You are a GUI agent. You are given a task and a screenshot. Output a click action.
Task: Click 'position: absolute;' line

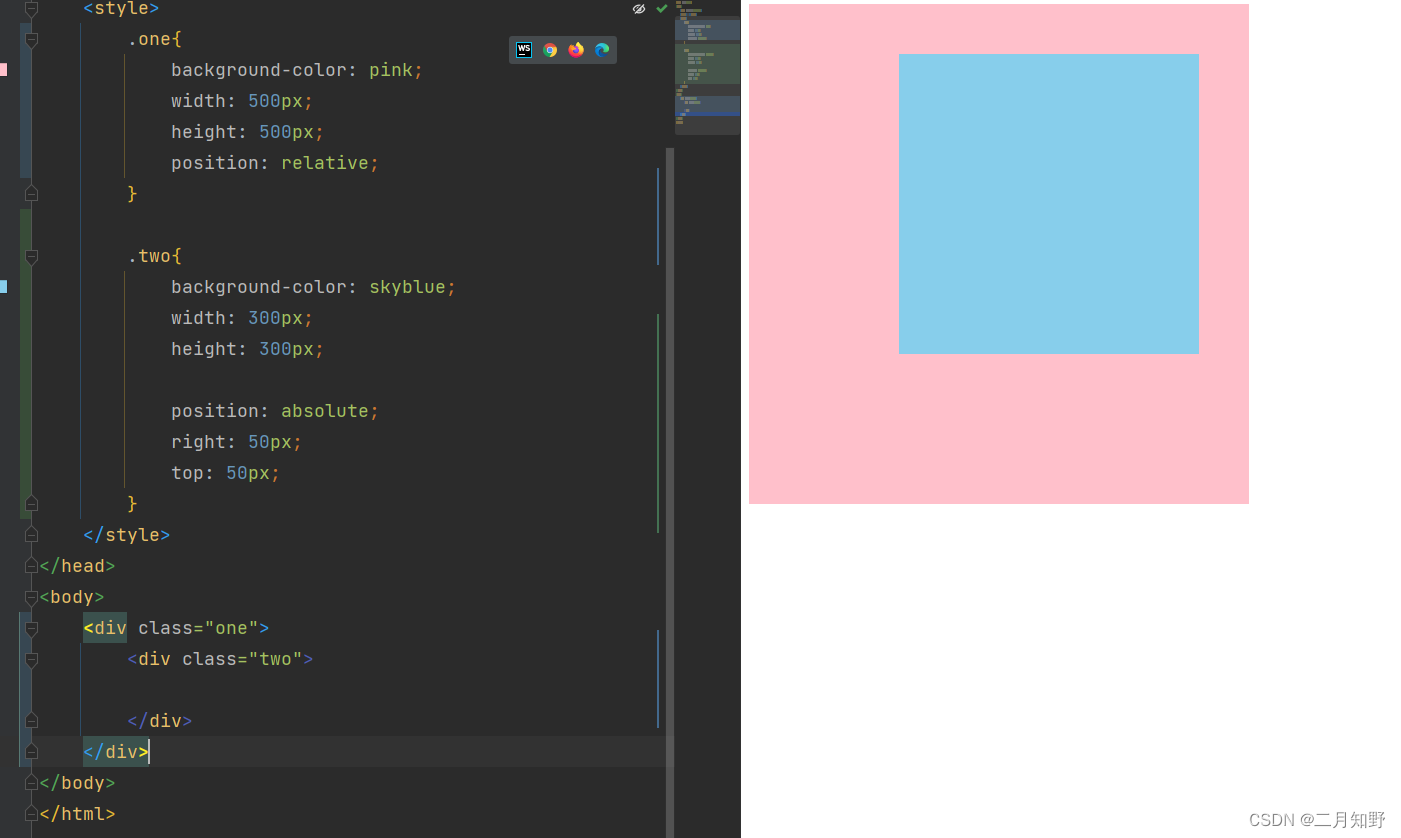[x=275, y=411]
